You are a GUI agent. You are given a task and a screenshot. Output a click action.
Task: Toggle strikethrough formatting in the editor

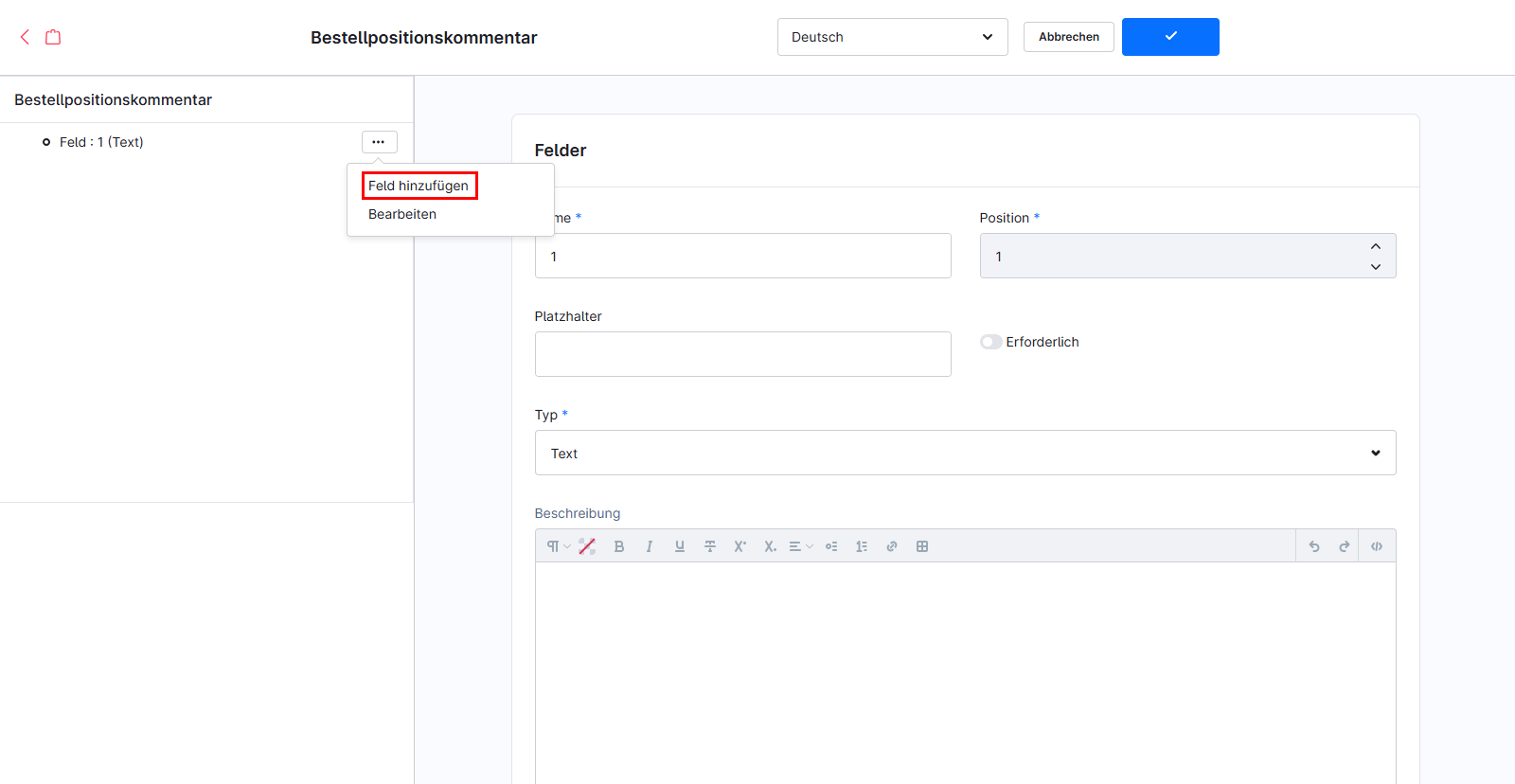[710, 546]
